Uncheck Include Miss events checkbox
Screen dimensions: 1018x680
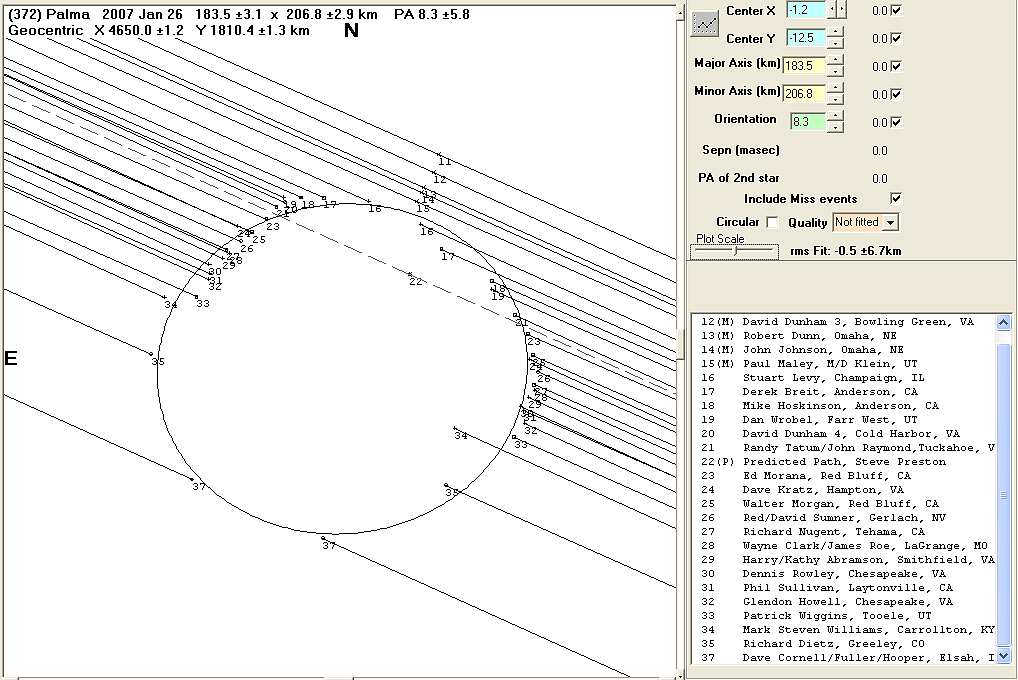(x=897, y=198)
